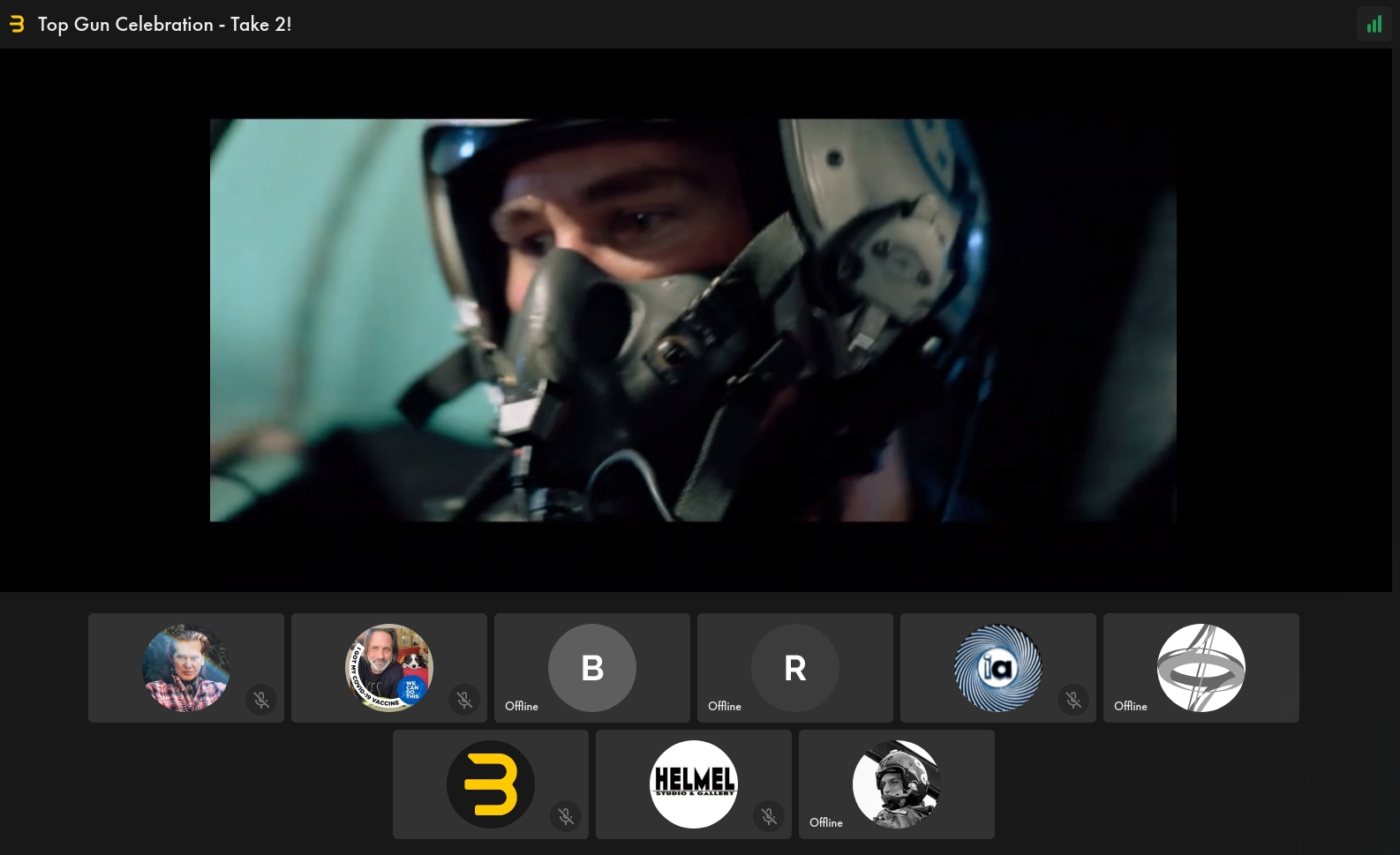This screenshot has width=1400, height=855.
Task: Click the 'Top Gun Celebration - Take 2!' title
Action: tap(165, 25)
